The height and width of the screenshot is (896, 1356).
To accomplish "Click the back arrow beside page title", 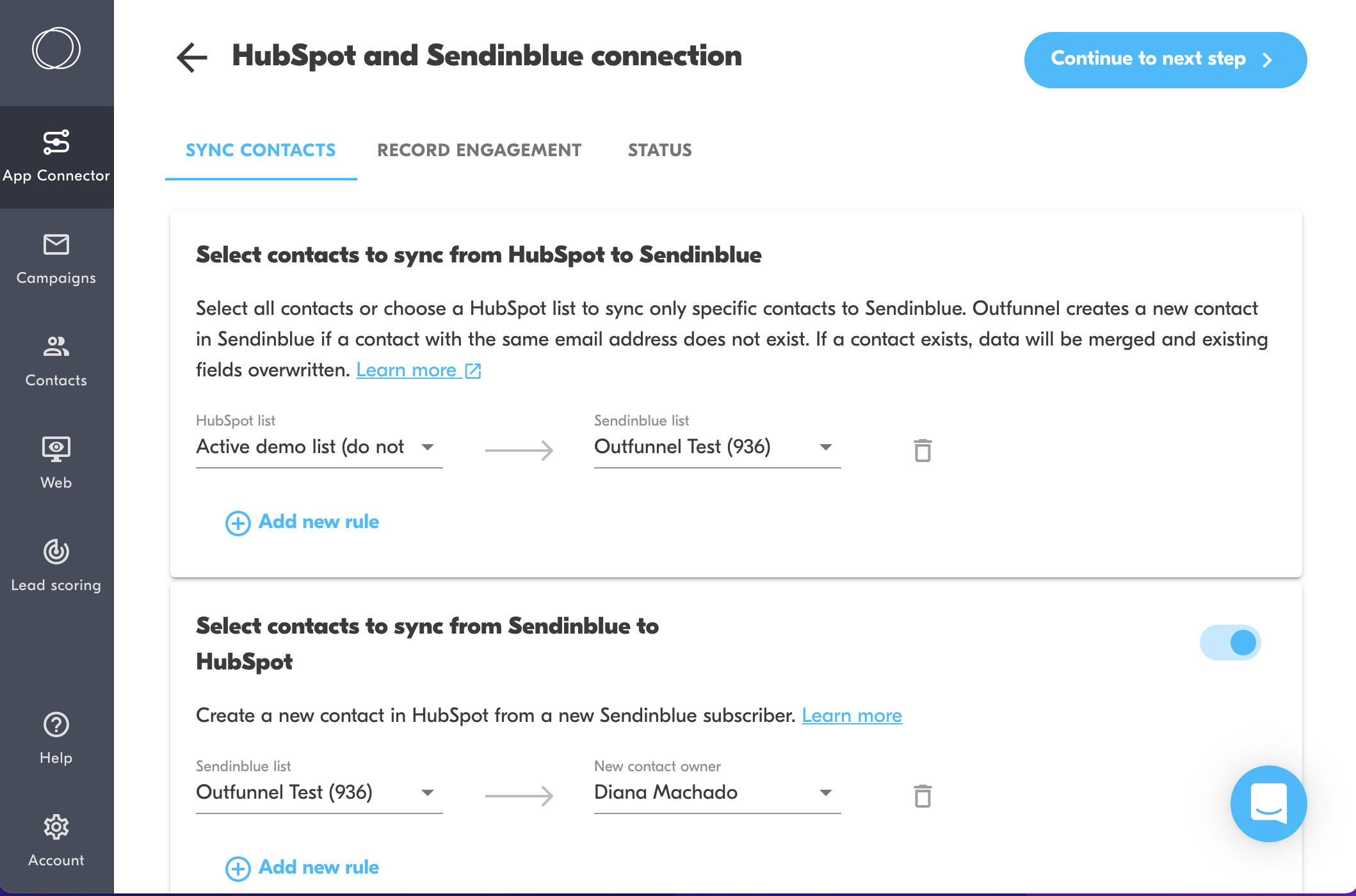I will click(x=192, y=58).
